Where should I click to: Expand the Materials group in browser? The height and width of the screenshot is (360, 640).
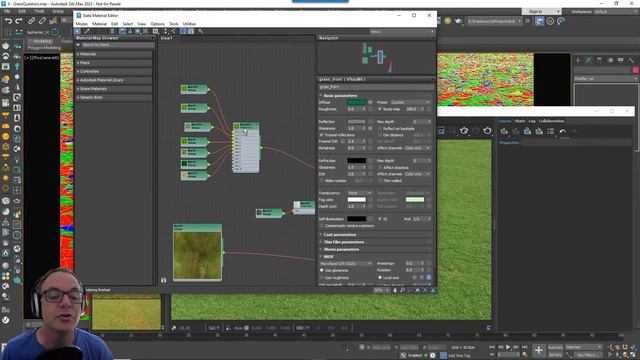click(114, 54)
